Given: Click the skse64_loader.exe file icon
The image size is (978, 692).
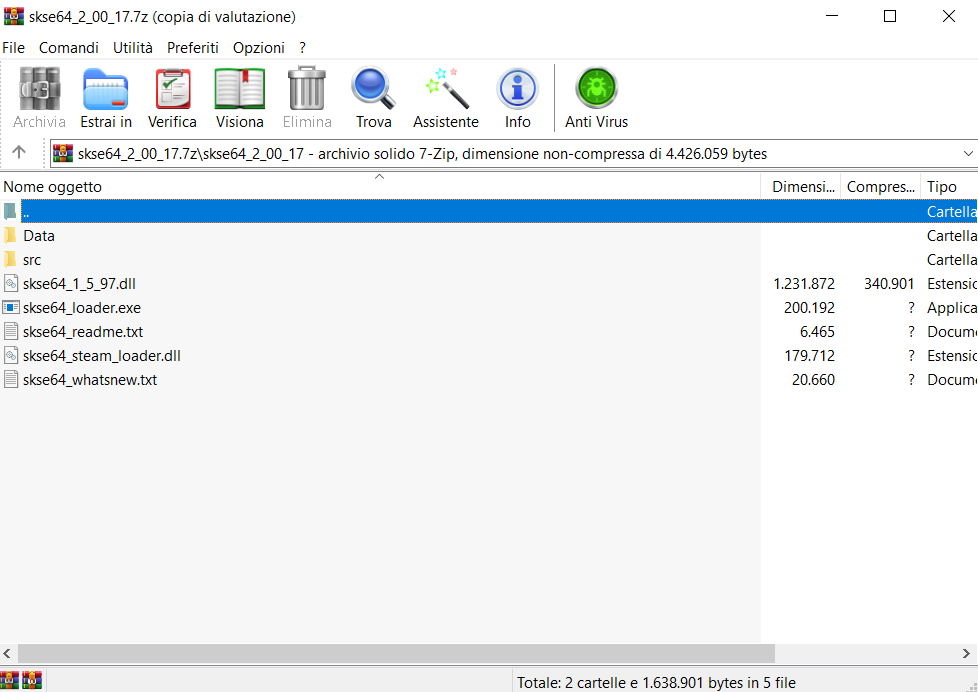Looking at the screenshot, I should 11,307.
